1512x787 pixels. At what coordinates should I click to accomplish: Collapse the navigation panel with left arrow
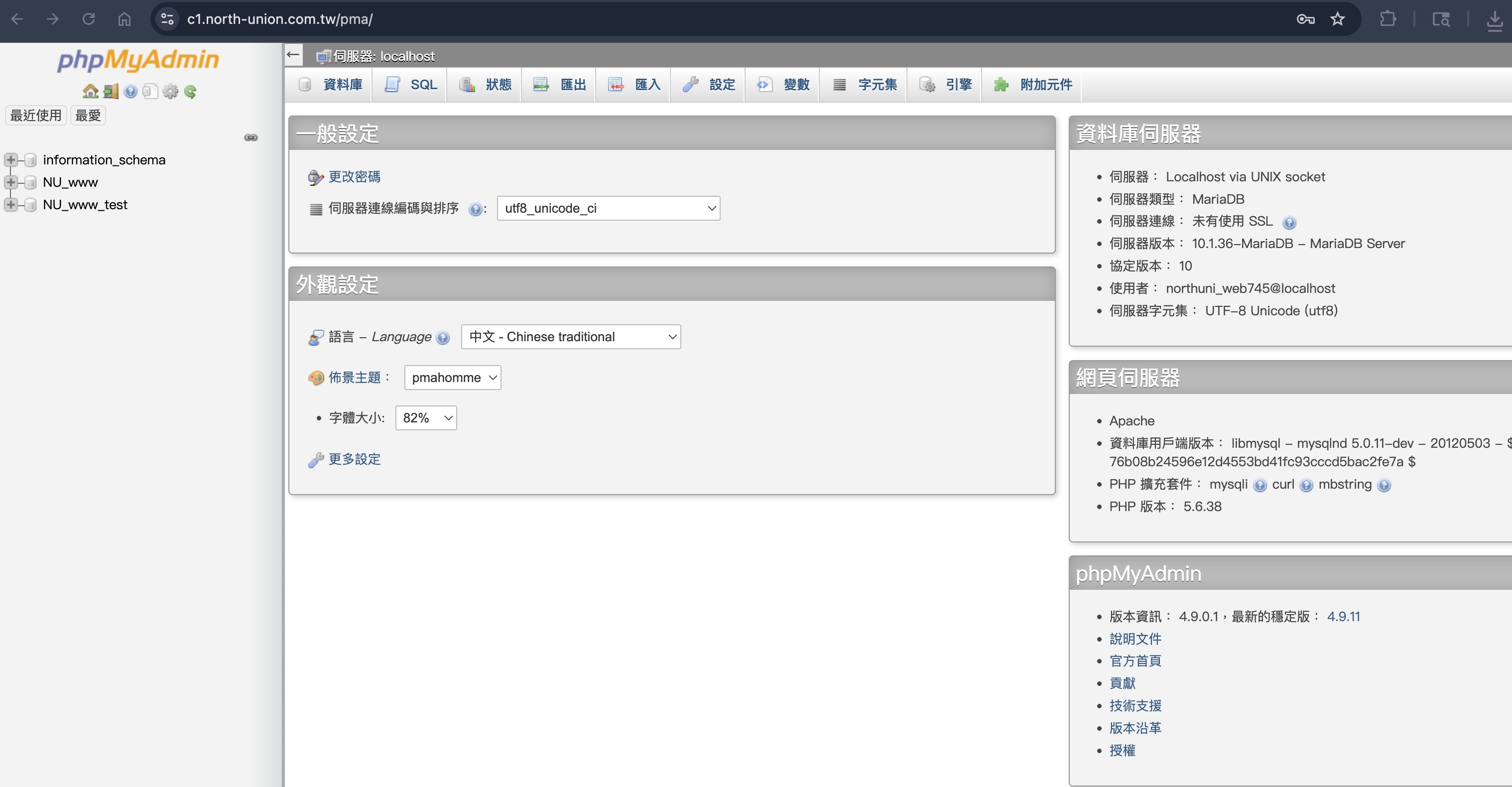(x=293, y=55)
